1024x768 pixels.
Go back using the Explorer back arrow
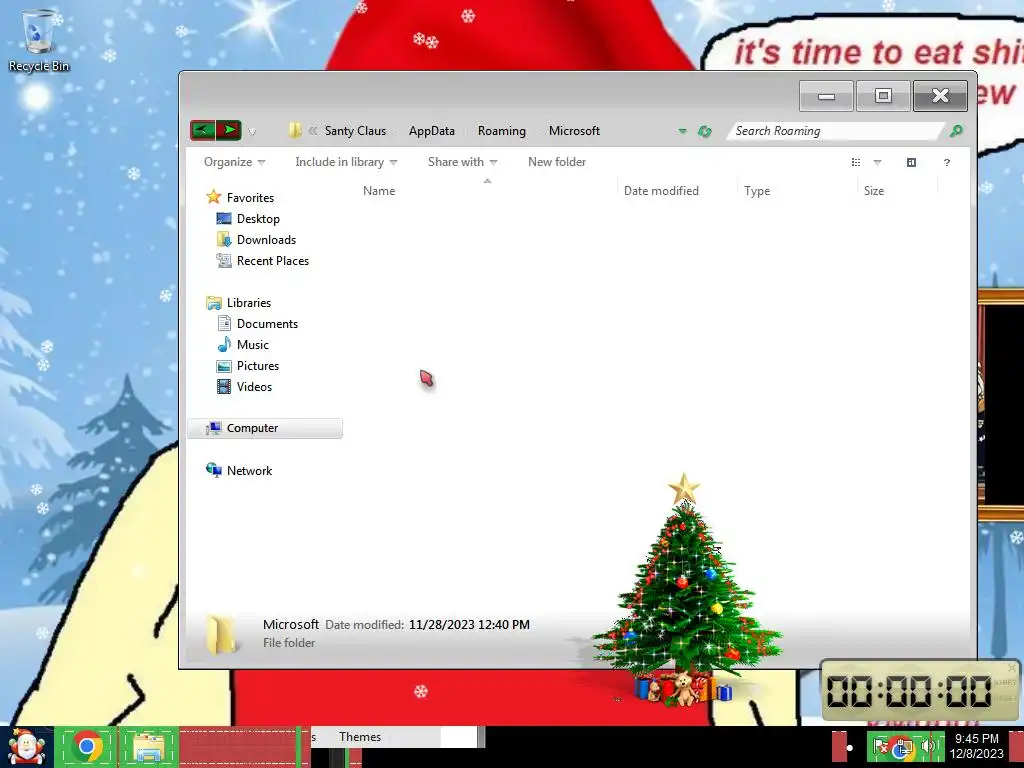click(x=203, y=130)
